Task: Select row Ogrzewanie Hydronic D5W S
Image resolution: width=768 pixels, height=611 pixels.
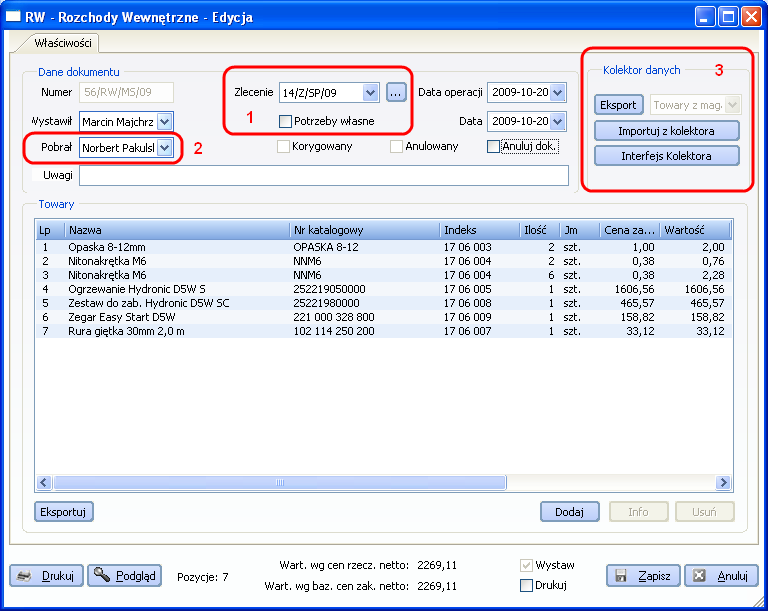Action: point(384,289)
